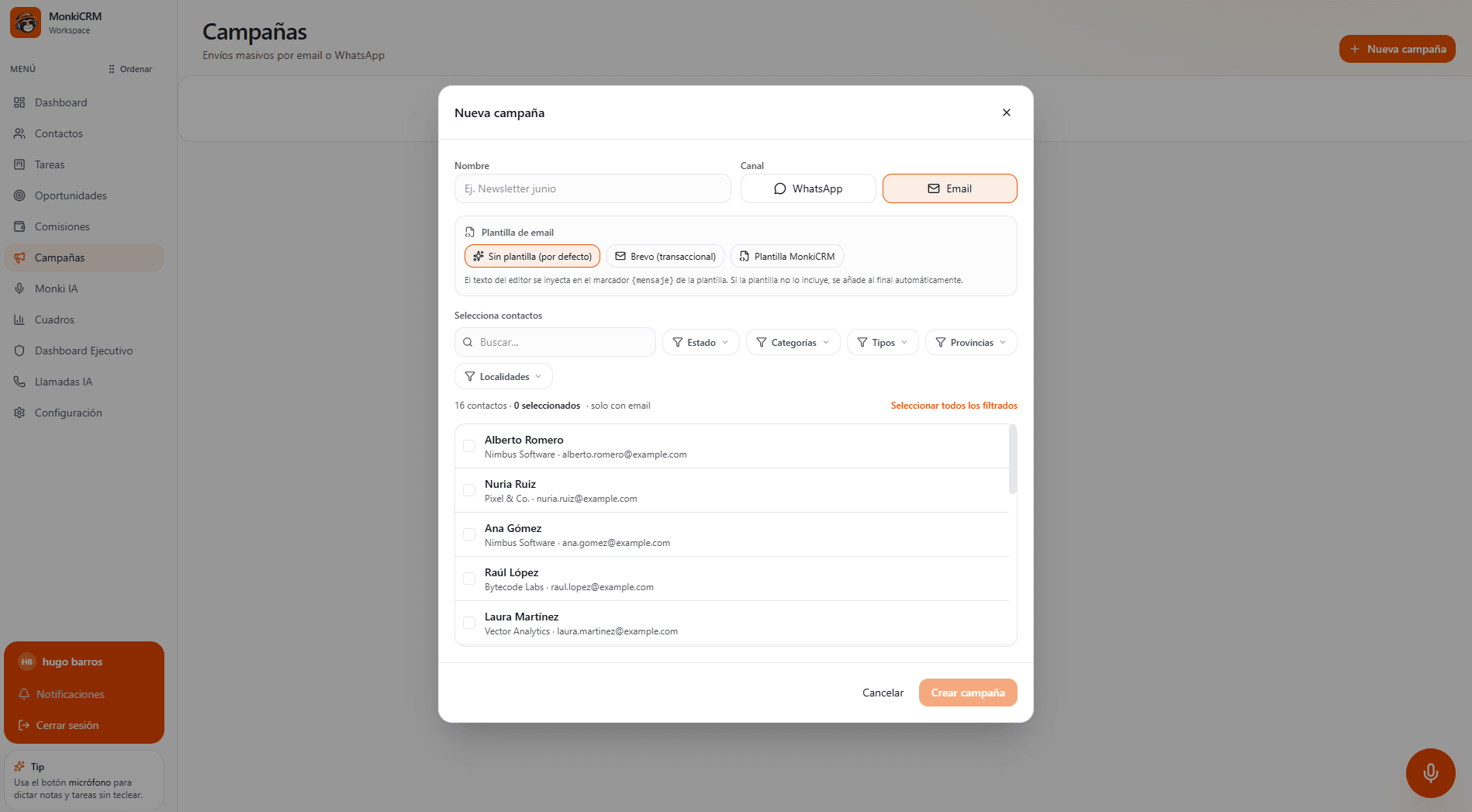This screenshot has height=812, width=1472.
Task: Go to Dashboard Ejecutivo in sidebar
Action: point(84,351)
